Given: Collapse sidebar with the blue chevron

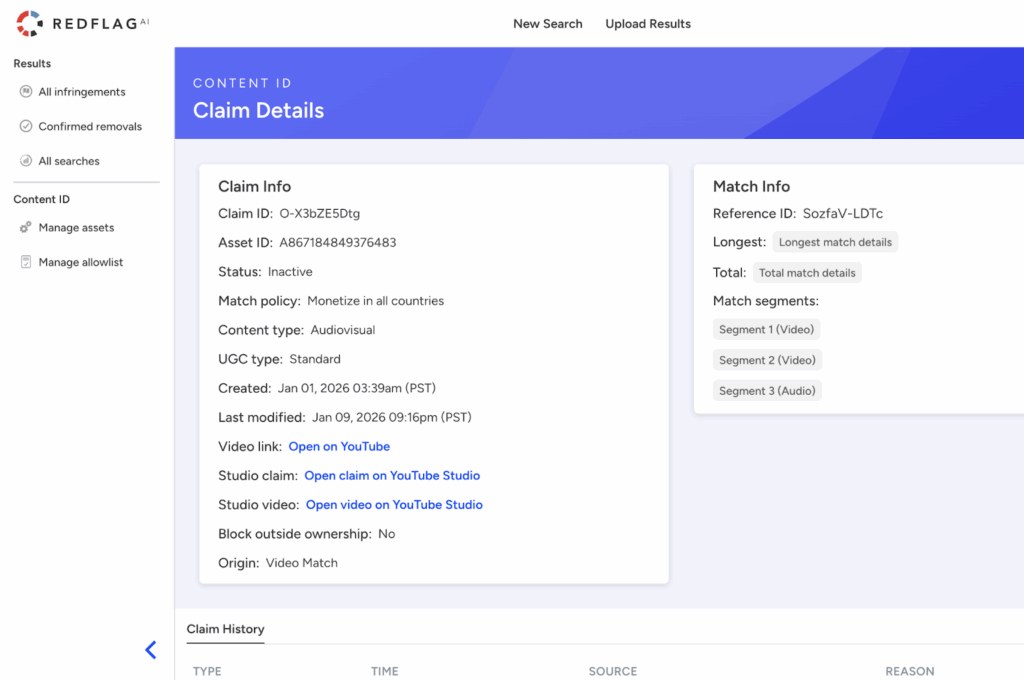Looking at the screenshot, I should (151, 650).
